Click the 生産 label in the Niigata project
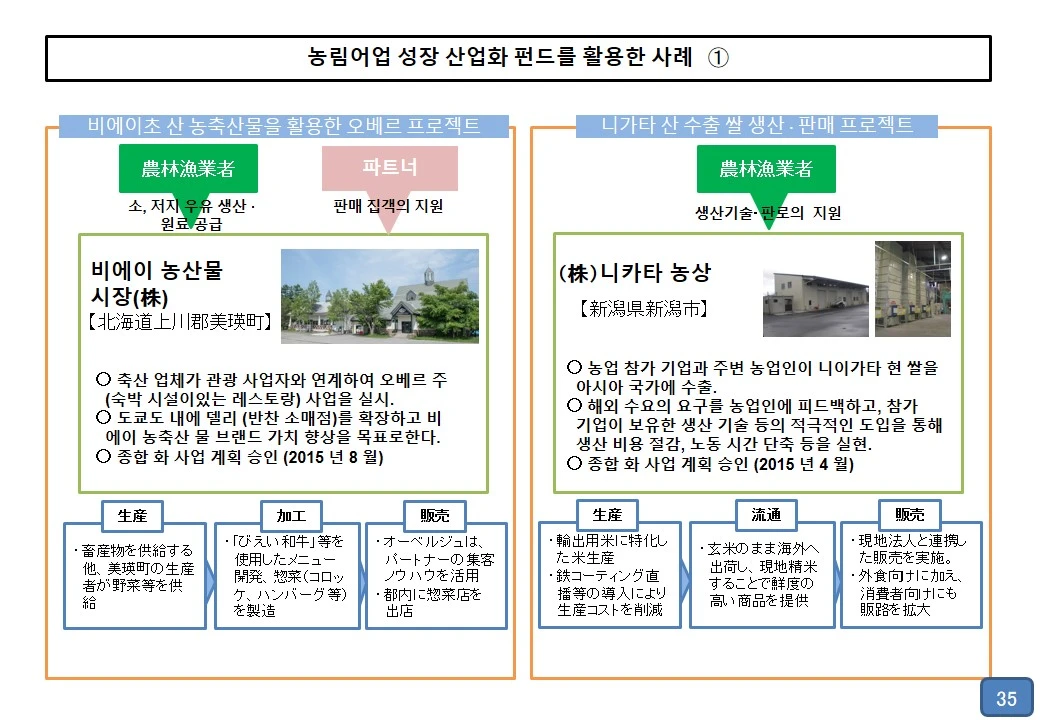Screen dimensions: 1040x720 [x=607, y=516]
